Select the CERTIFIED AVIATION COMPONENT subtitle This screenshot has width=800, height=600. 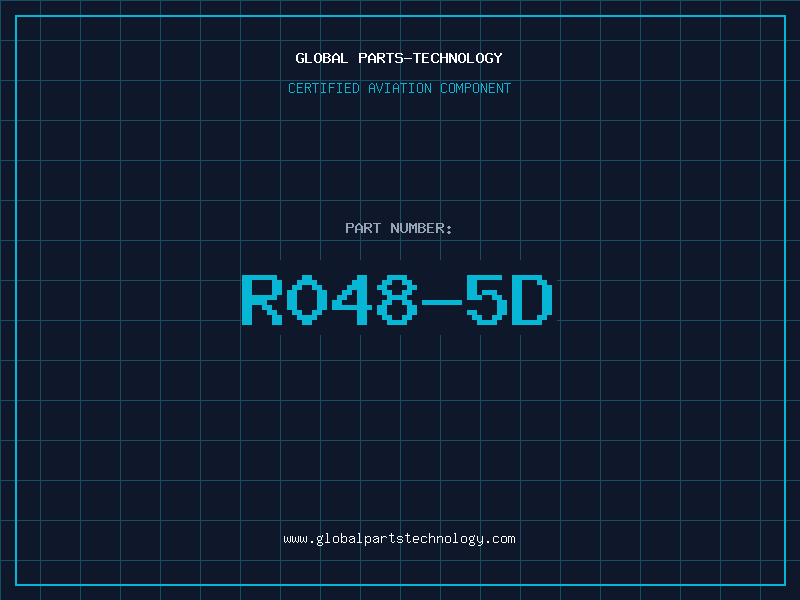click(399, 88)
